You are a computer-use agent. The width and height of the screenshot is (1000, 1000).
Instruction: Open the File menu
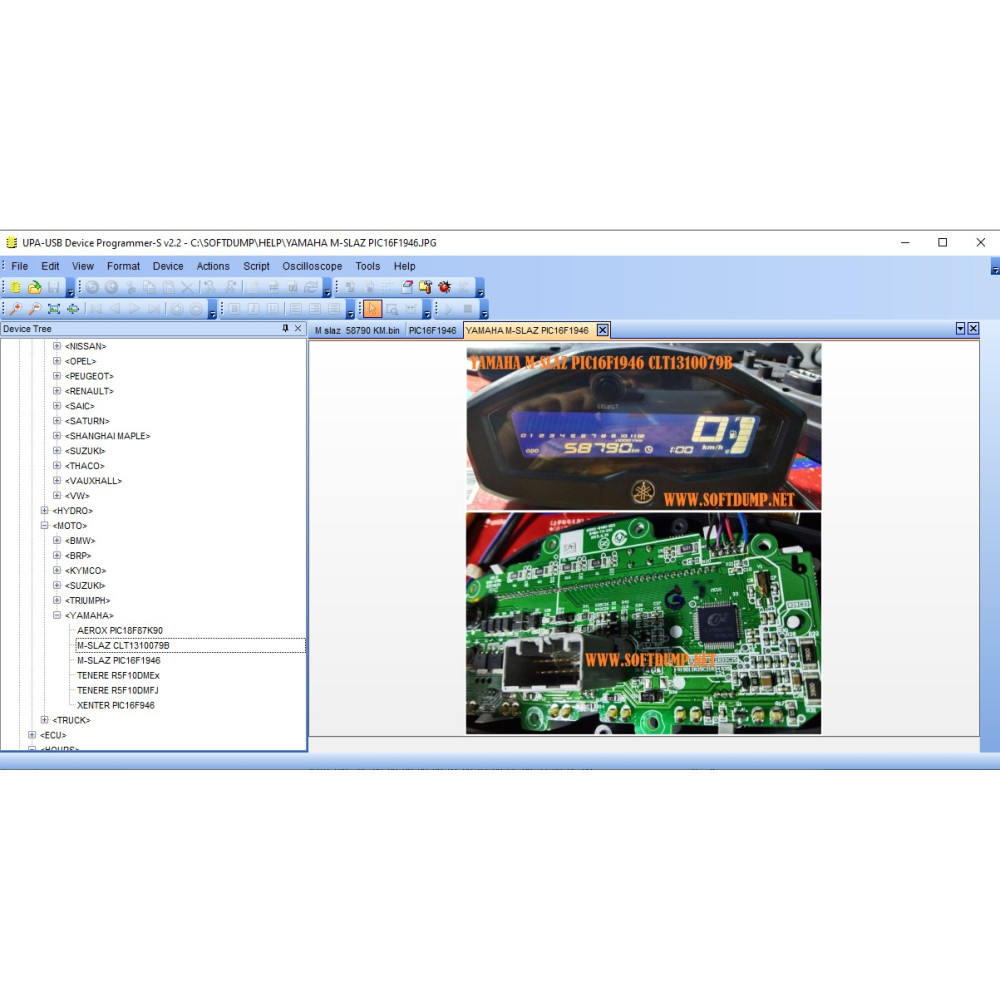point(20,266)
